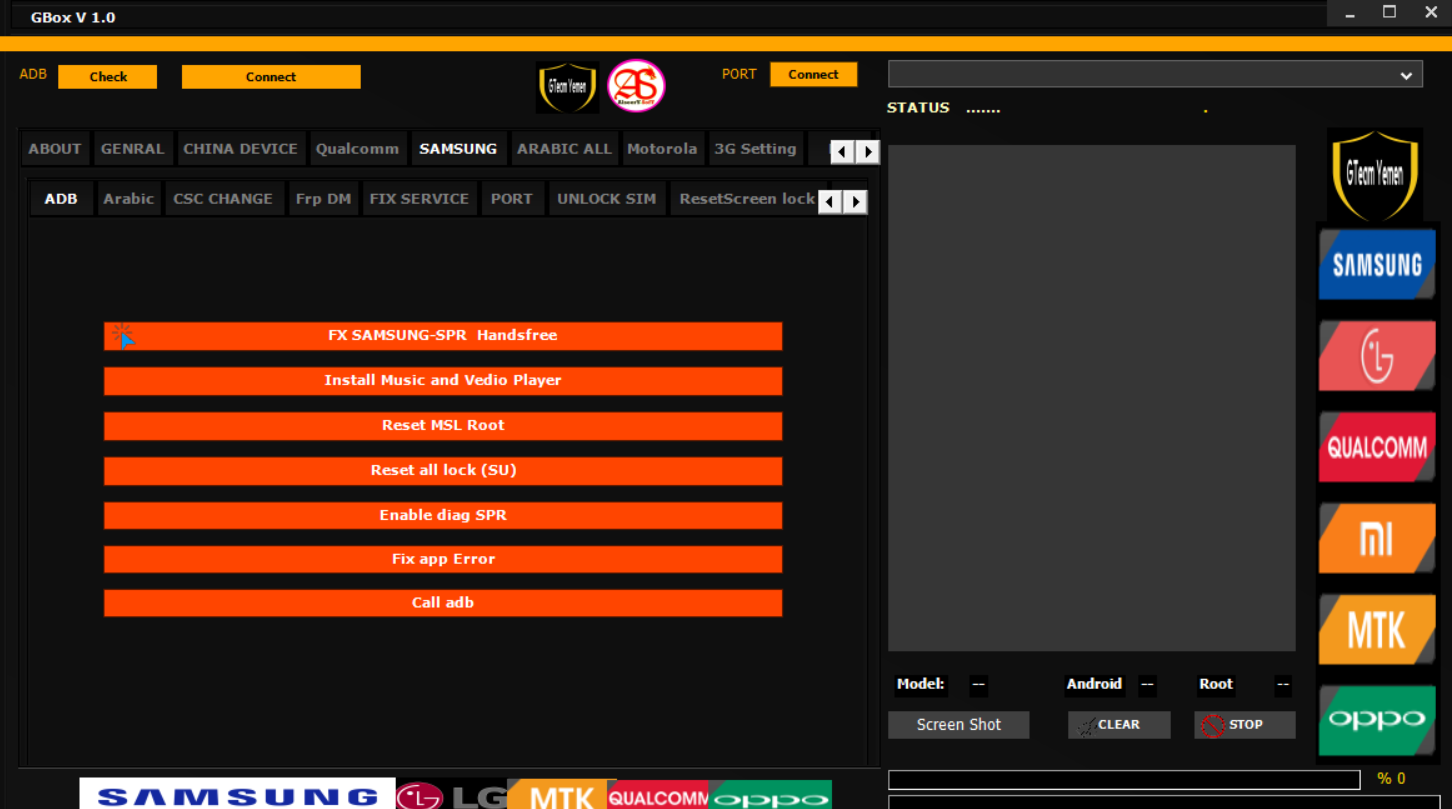Viewport: 1452px width, 809px height.
Task: Click STOP button with red icon
Action: [x=1244, y=725]
